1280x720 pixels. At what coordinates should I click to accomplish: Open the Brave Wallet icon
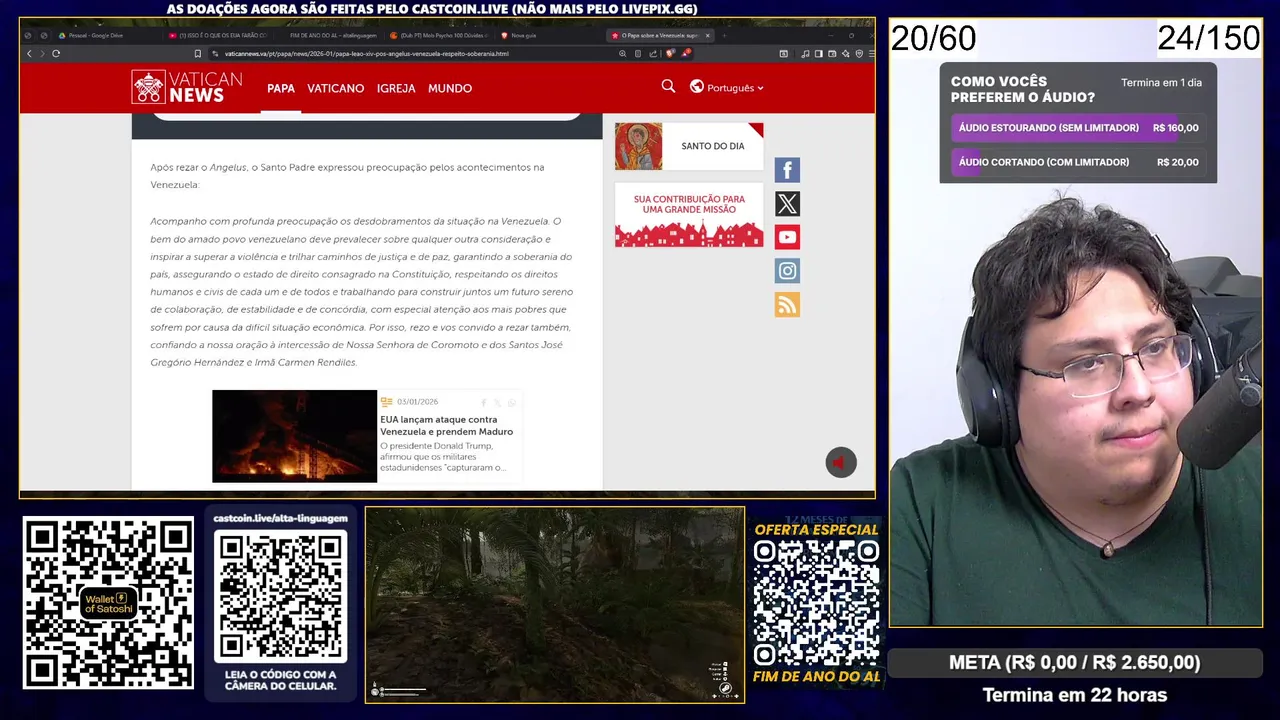pos(832,53)
